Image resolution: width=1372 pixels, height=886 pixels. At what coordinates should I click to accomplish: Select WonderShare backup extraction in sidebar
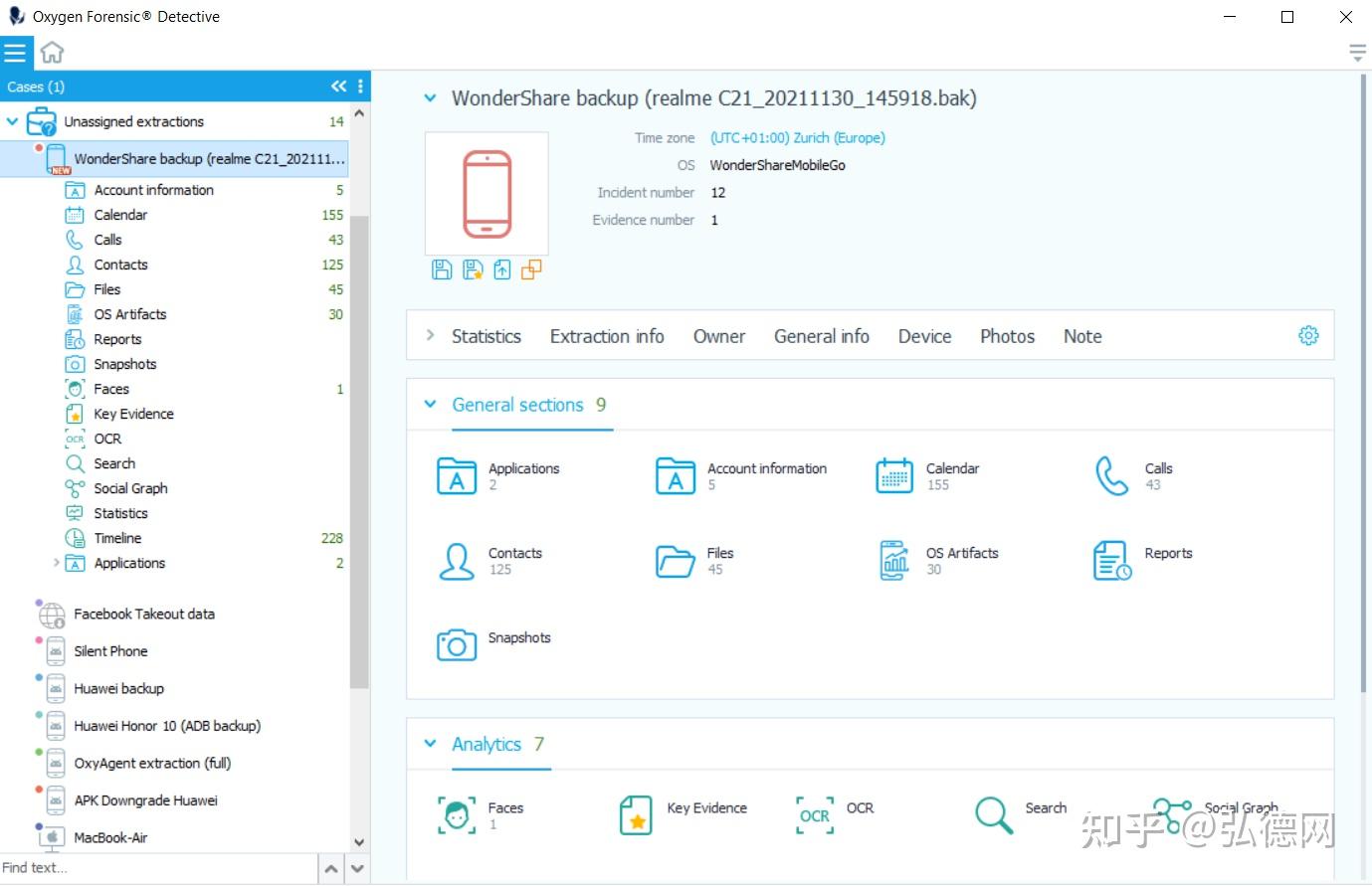click(174, 159)
